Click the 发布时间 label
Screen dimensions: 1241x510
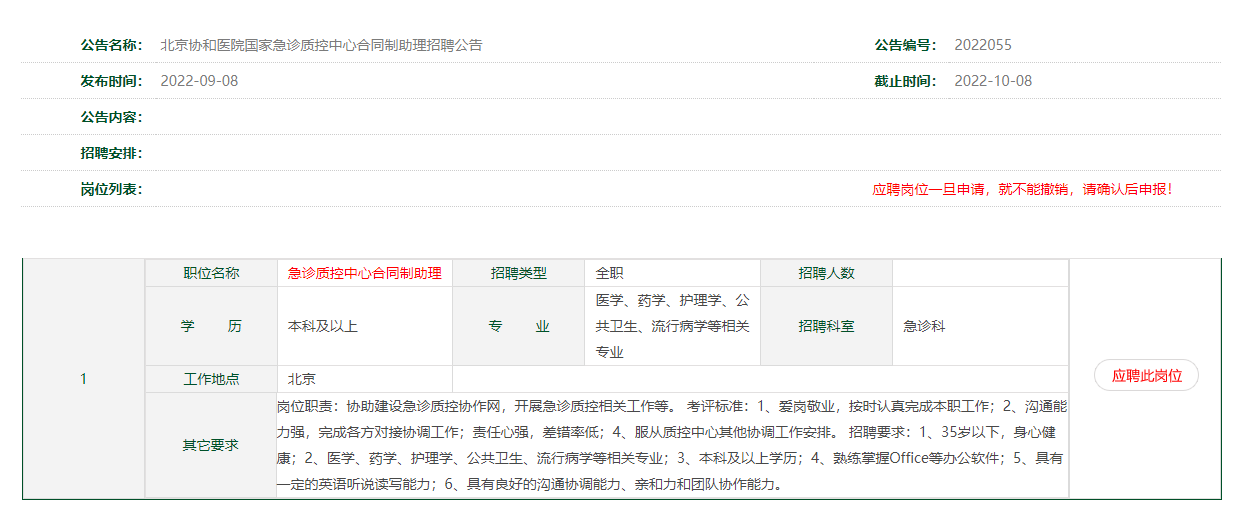coord(111,81)
